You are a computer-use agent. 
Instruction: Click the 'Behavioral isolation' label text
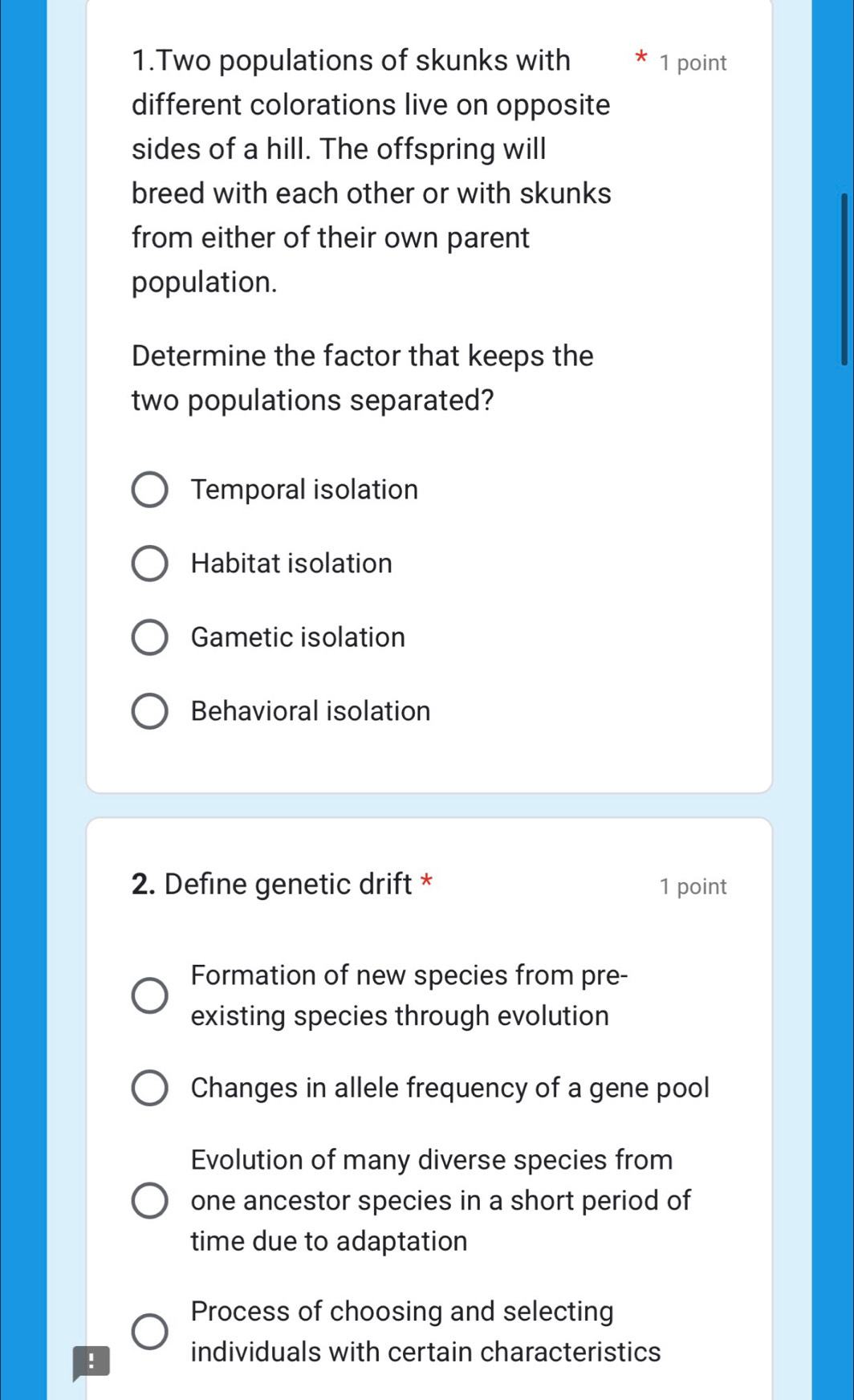[x=311, y=711]
